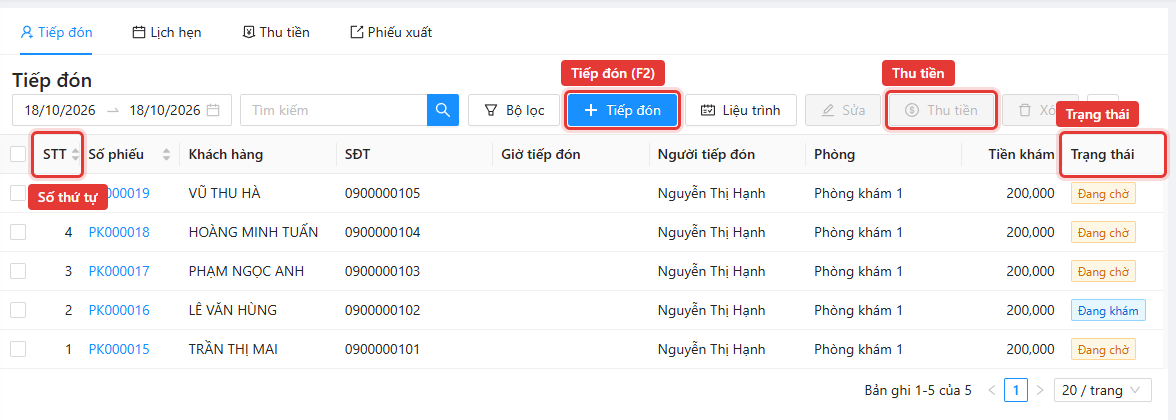Click page number 1 in pagination
The width and height of the screenshot is (1176, 420).
click(x=1016, y=390)
